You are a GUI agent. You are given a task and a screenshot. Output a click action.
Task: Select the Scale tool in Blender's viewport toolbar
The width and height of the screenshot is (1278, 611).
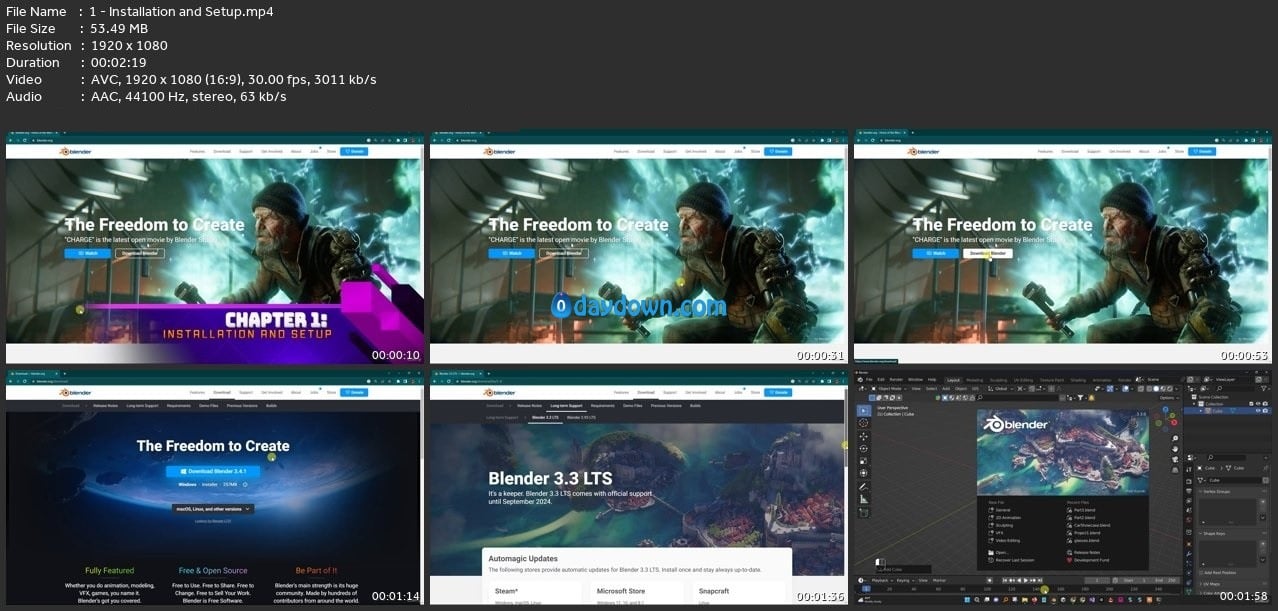(863, 461)
